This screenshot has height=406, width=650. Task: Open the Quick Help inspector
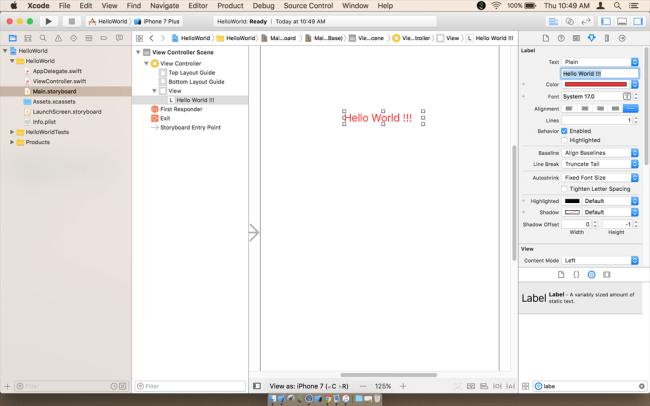click(561, 38)
